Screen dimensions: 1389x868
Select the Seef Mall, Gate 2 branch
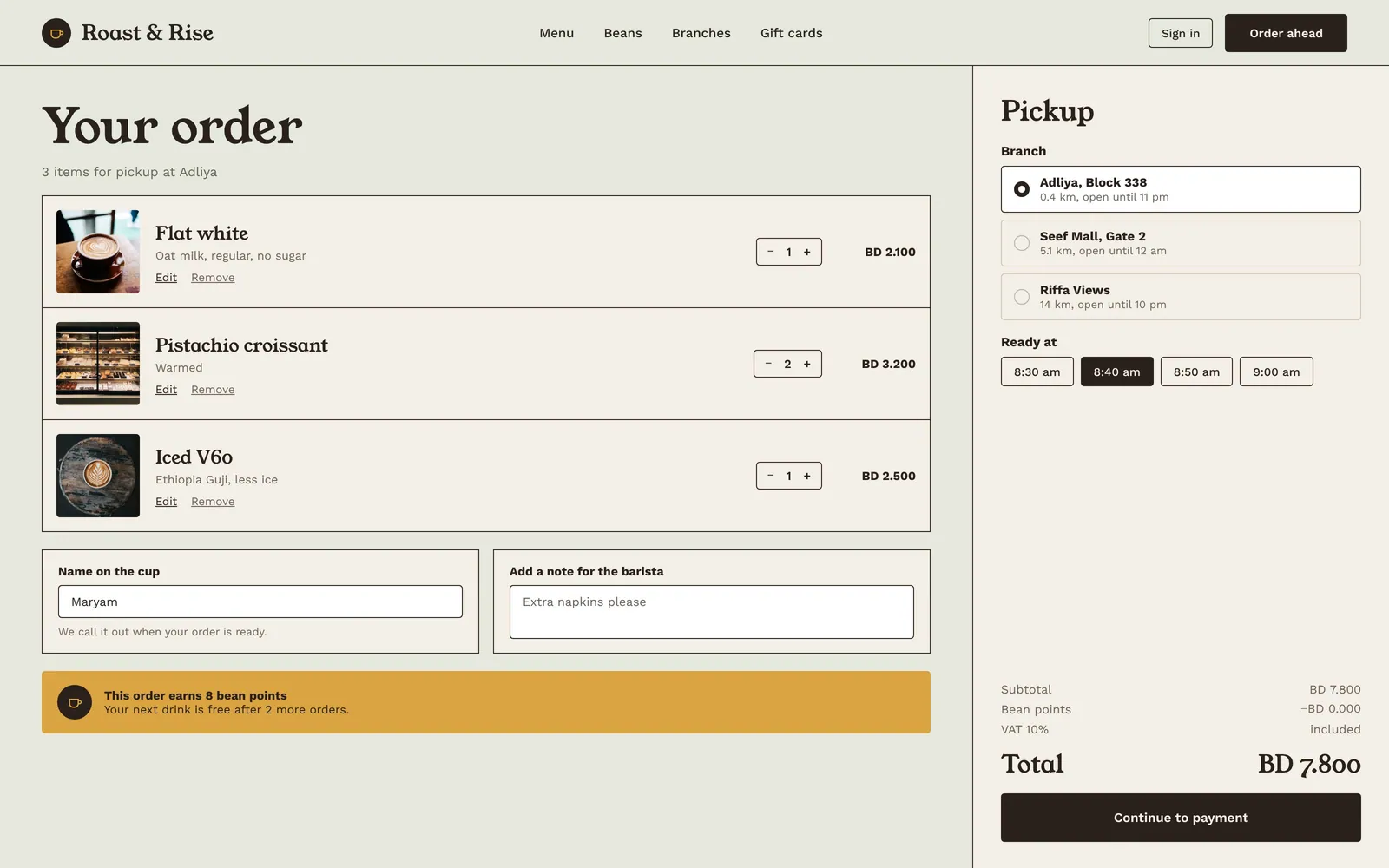pyautogui.click(x=1181, y=243)
